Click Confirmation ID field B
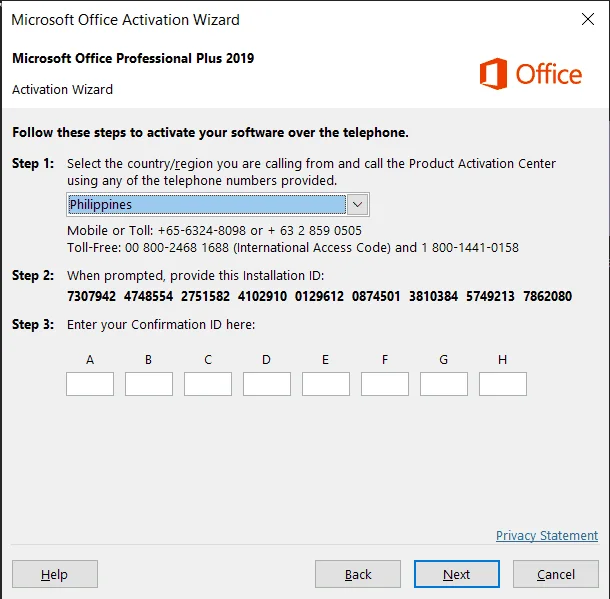Screen dimensions: 610x599 pyautogui.click(x=149, y=384)
